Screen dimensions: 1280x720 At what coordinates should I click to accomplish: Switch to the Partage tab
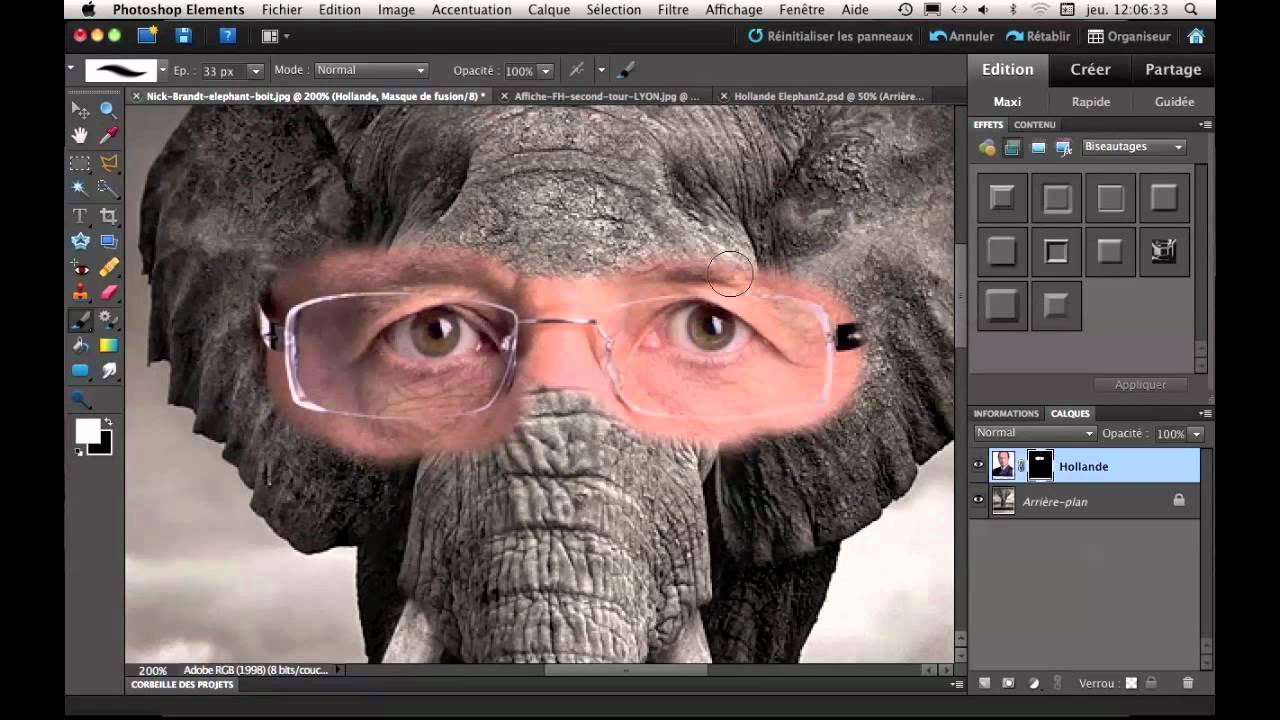tap(1173, 69)
